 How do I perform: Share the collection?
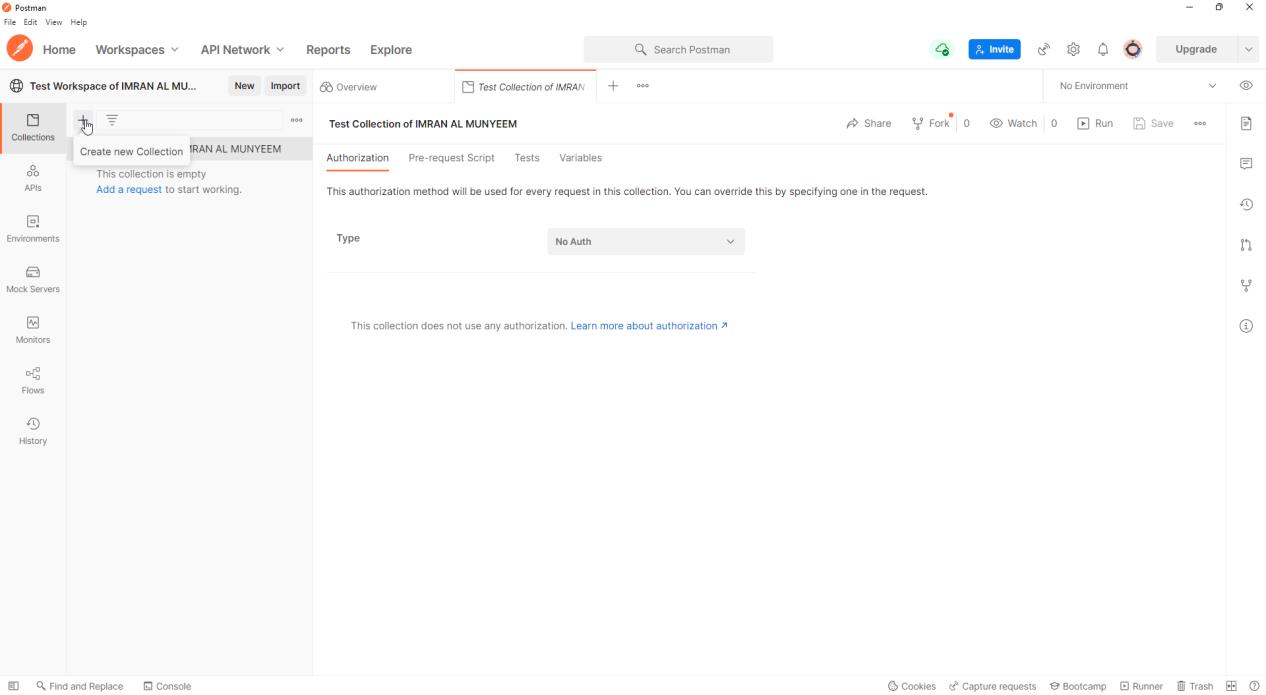[x=868, y=124]
